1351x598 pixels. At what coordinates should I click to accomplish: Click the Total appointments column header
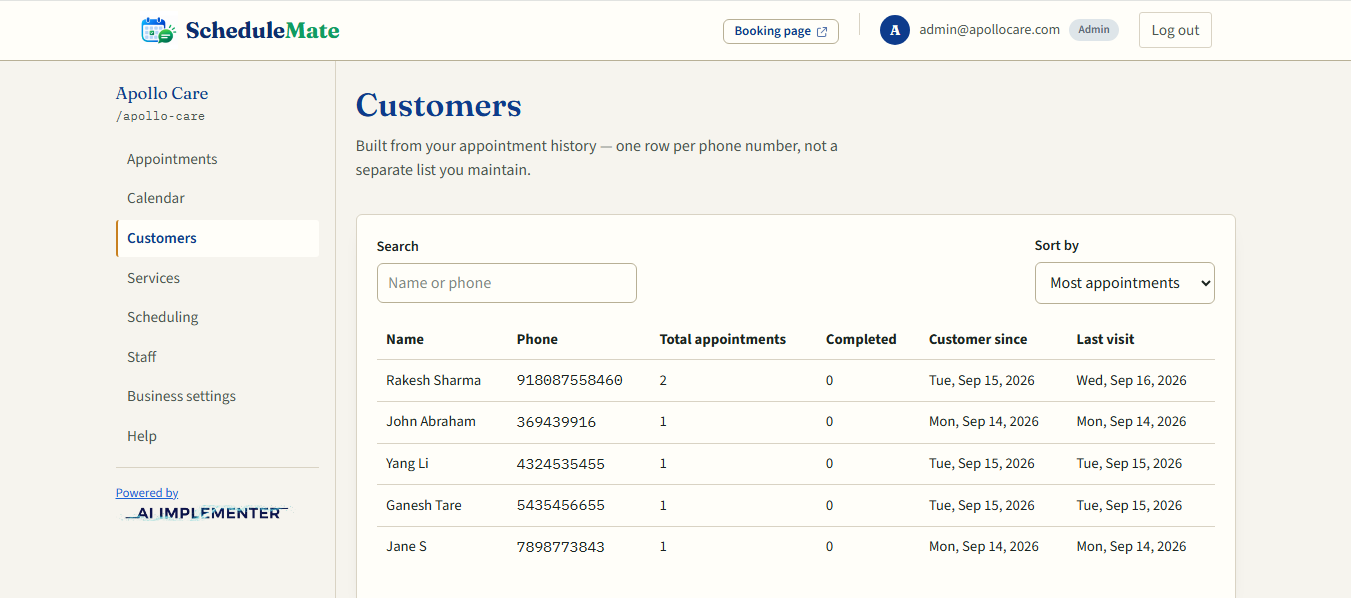pos(723,339)
